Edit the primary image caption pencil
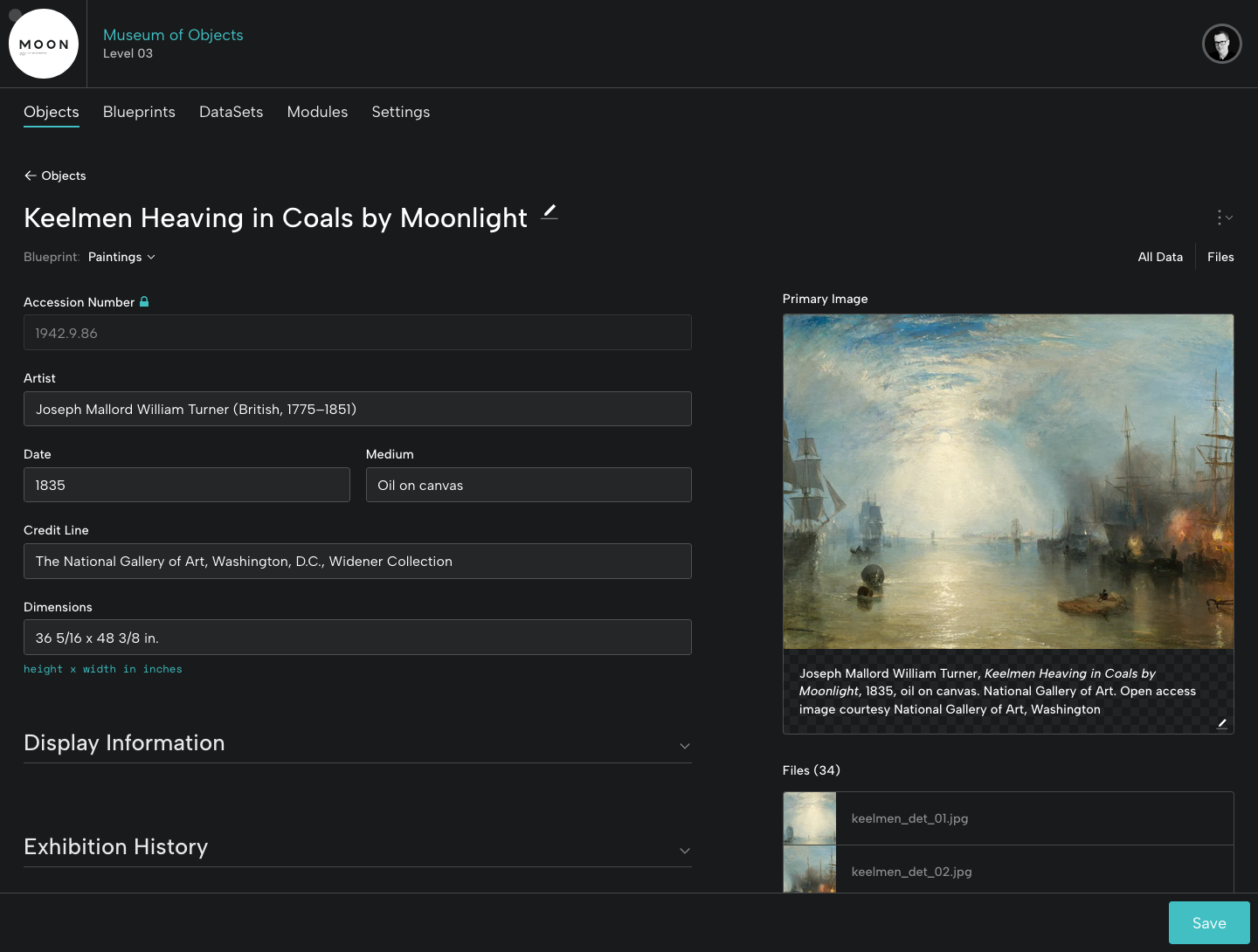Viewport: 1258px width, 952px height. (x=1222, y=723)
